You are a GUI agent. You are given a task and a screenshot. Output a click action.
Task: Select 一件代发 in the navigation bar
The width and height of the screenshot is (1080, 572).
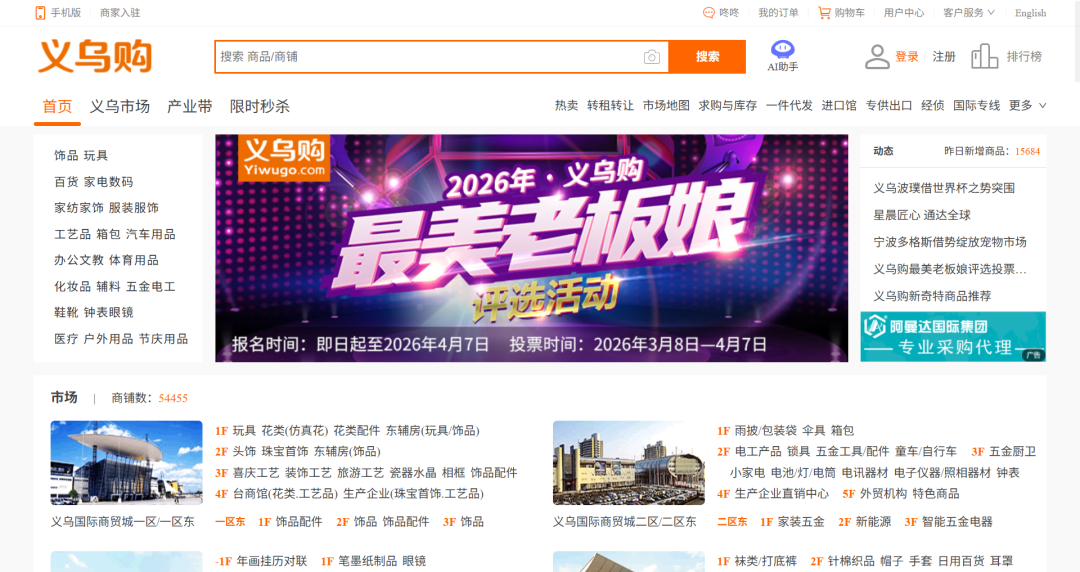[x=789, y=105]
